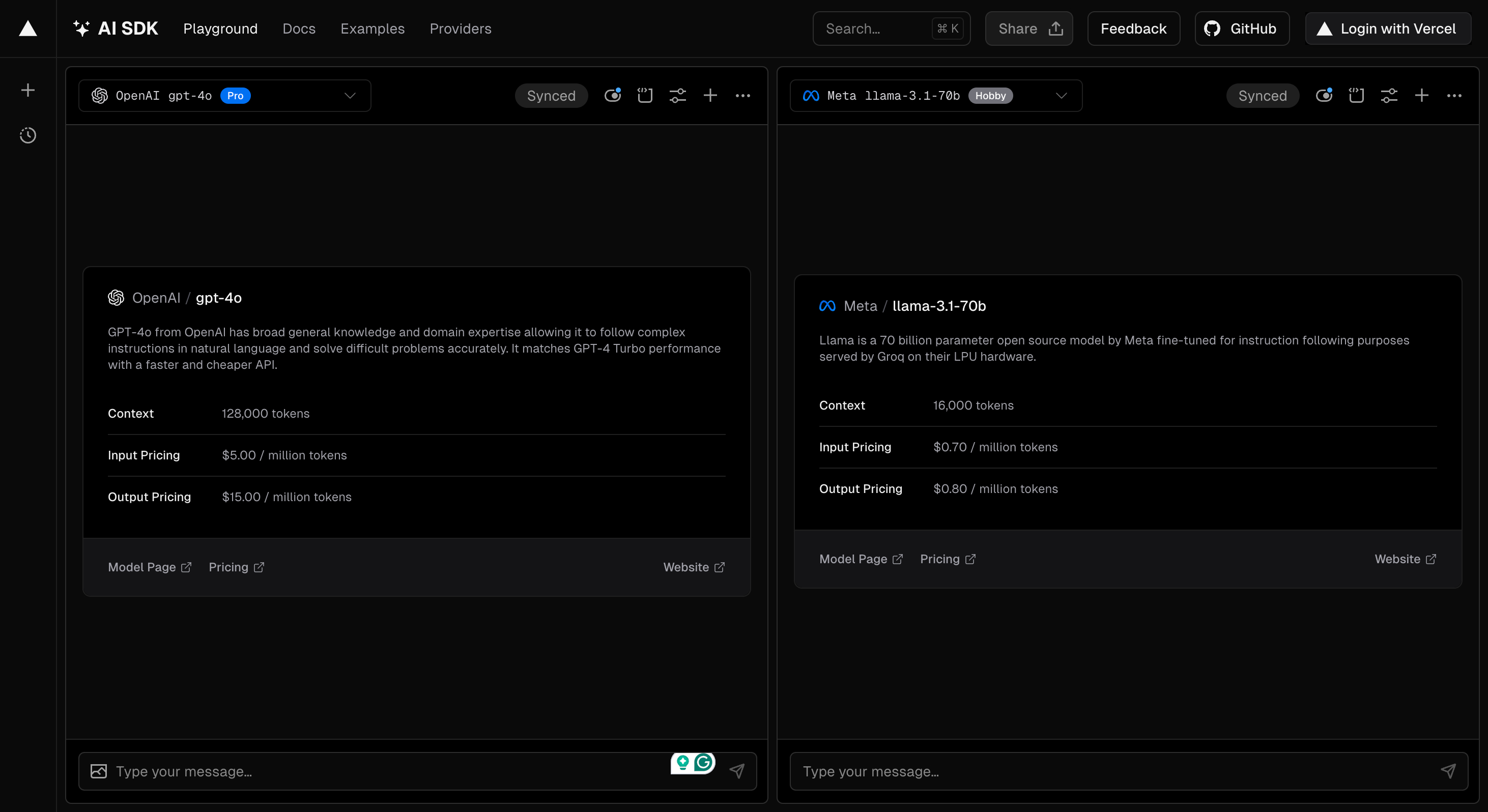The width and height of the screenshot is (1488, 812).
Task: Start new chat with sidebar plus icon
Action: [27, 90]
